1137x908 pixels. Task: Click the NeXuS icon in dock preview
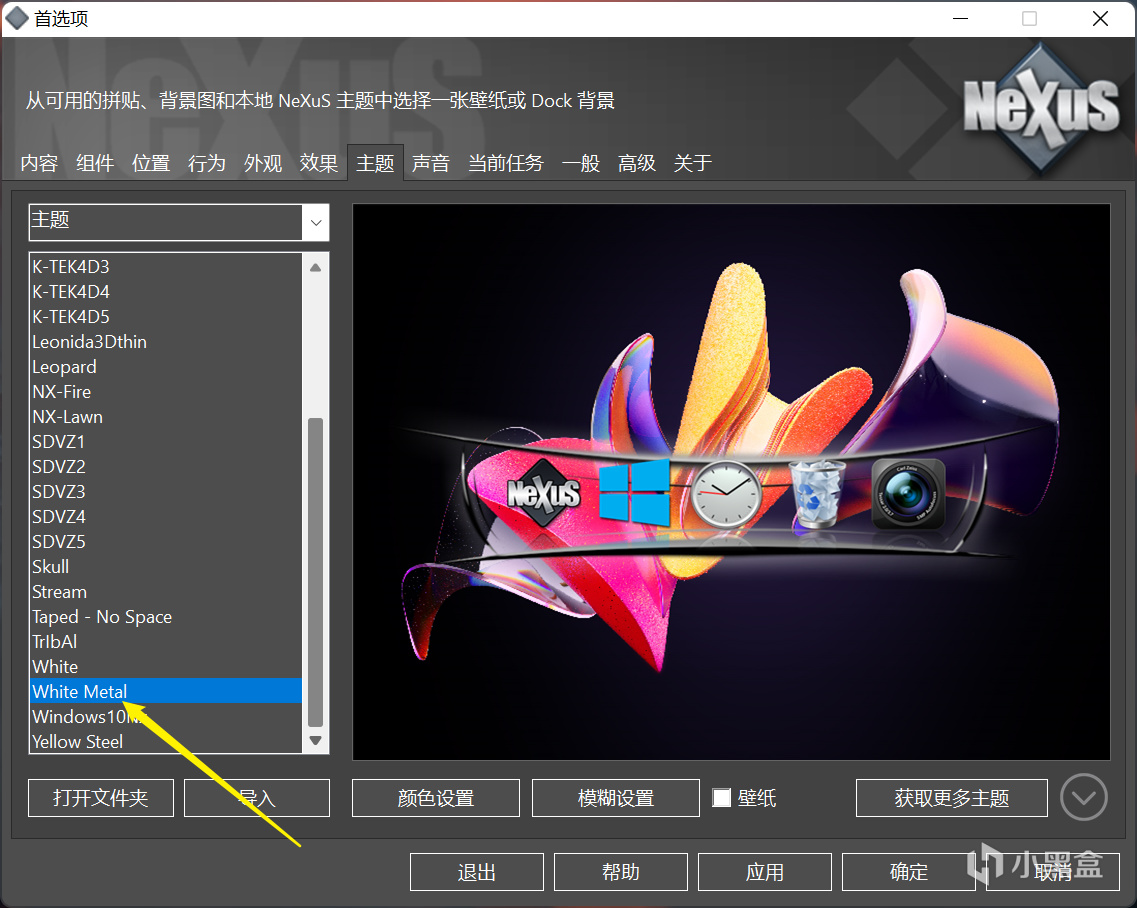pyautogui.click(x=544, y=493)
